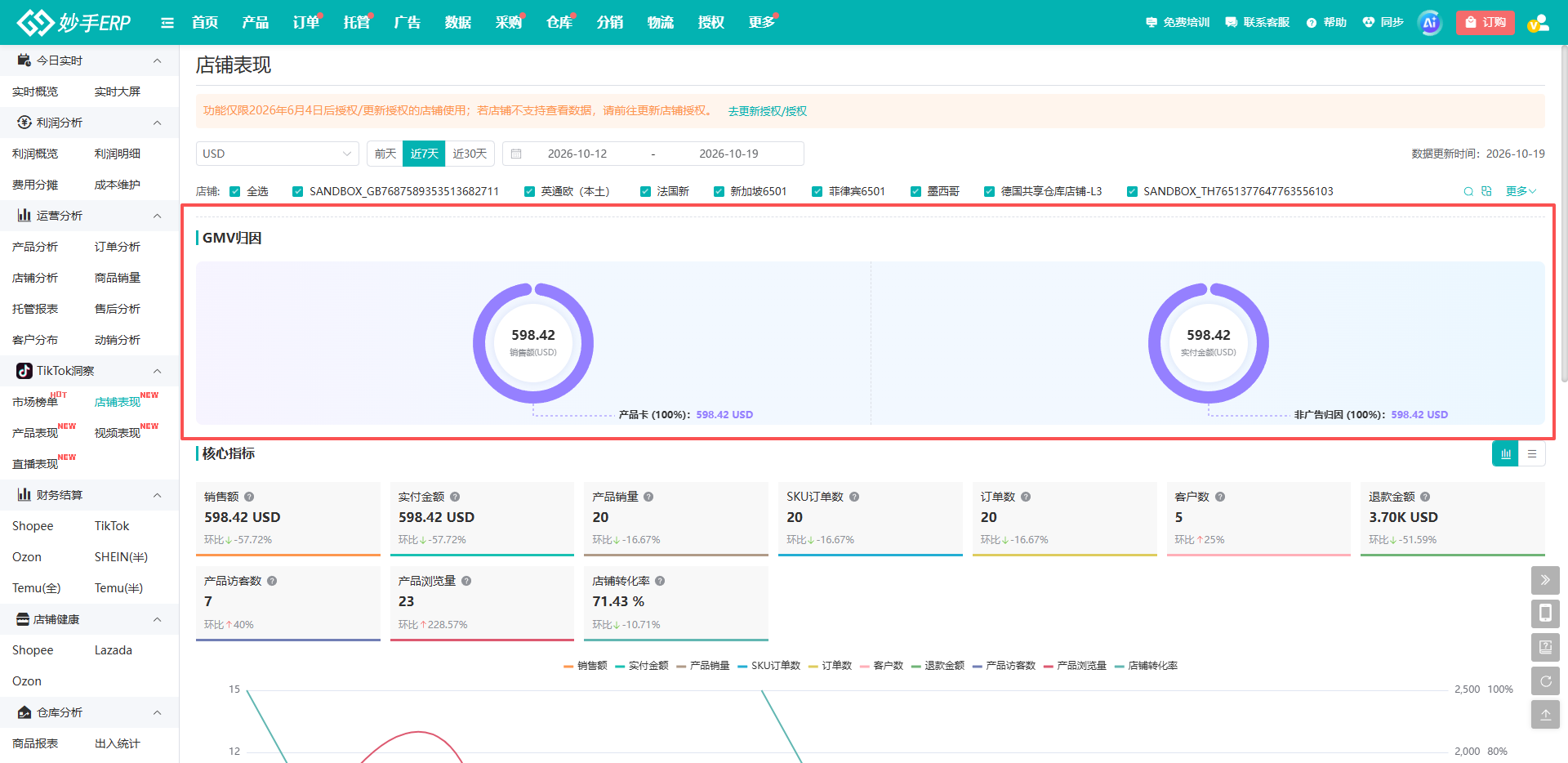
Task: Click the help icon next to 店铺转化率
Action: click(x=660, y=581)
